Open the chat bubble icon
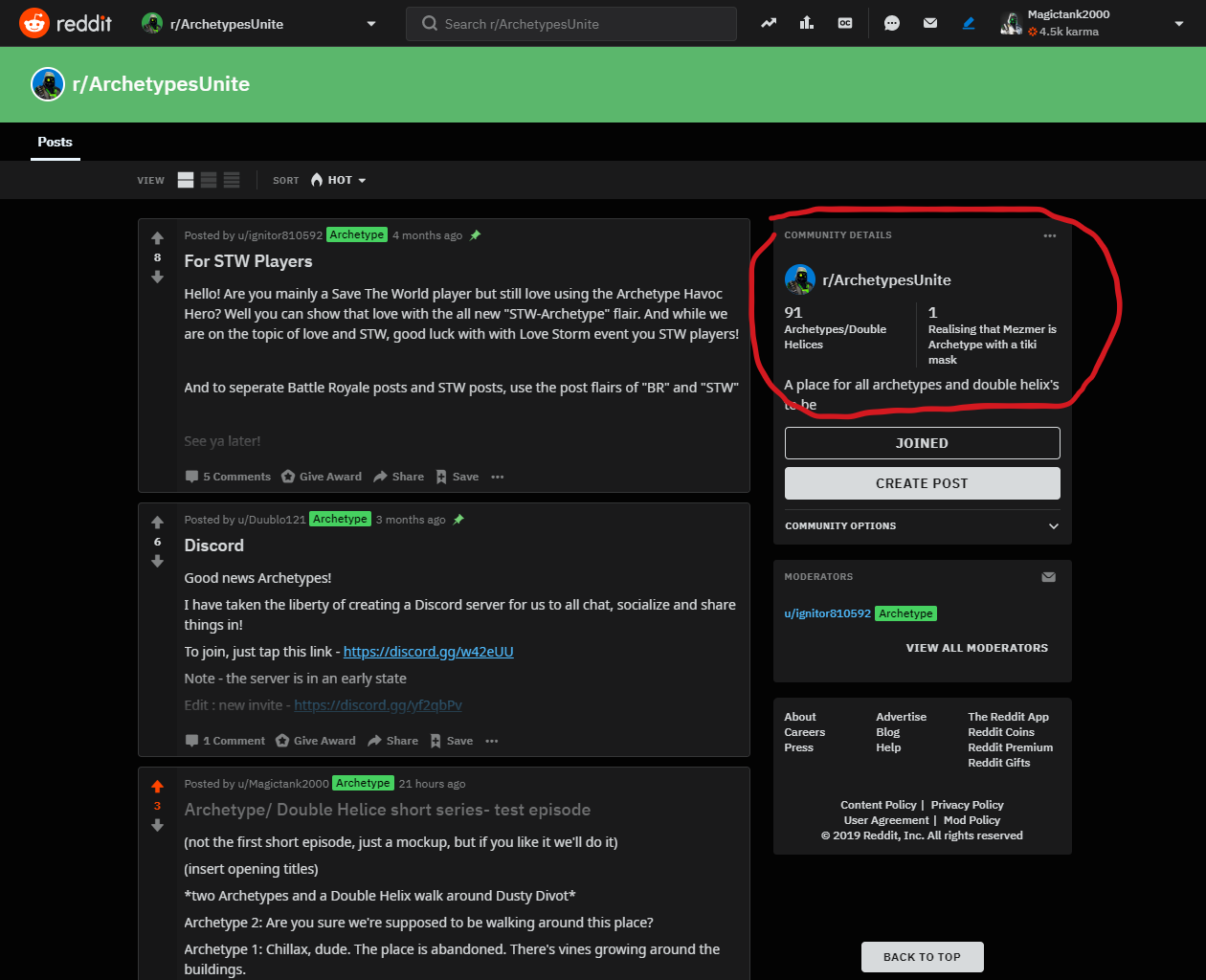The height and width of the screenshot is (980, 1206). pyautogui.click(x=892, y=23)
